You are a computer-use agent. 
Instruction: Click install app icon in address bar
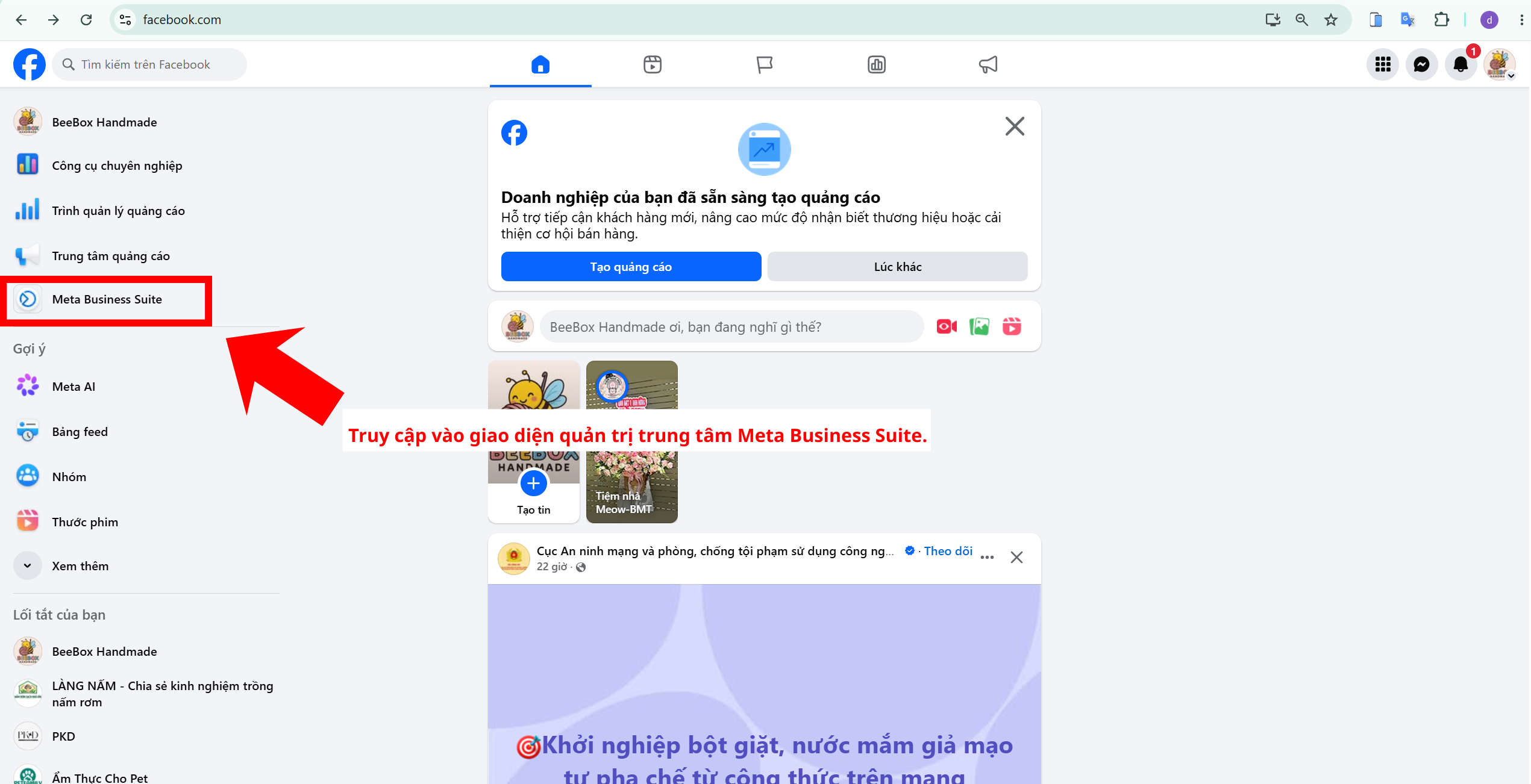[x=1273, y=20]
